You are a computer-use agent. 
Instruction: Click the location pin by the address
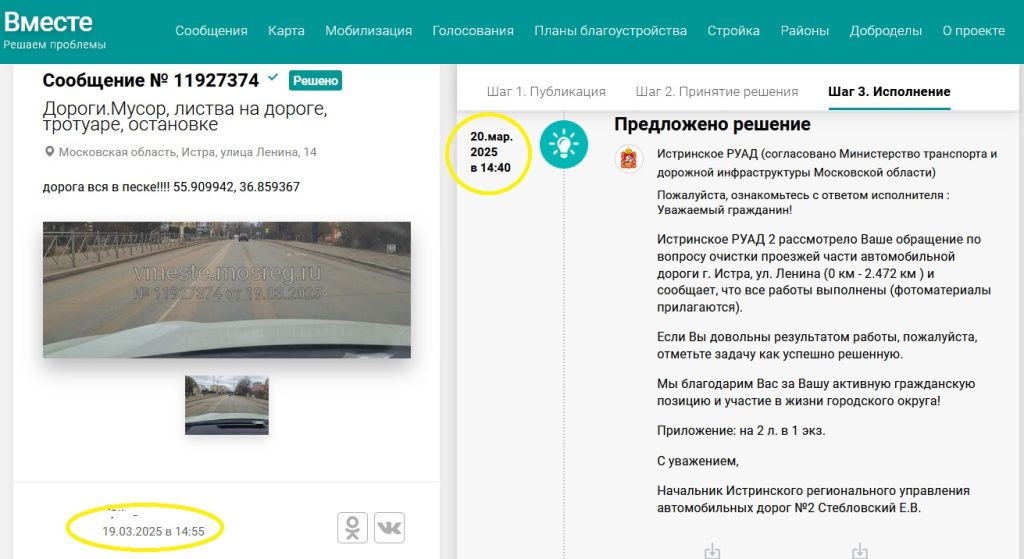click(x=49, y=152)
